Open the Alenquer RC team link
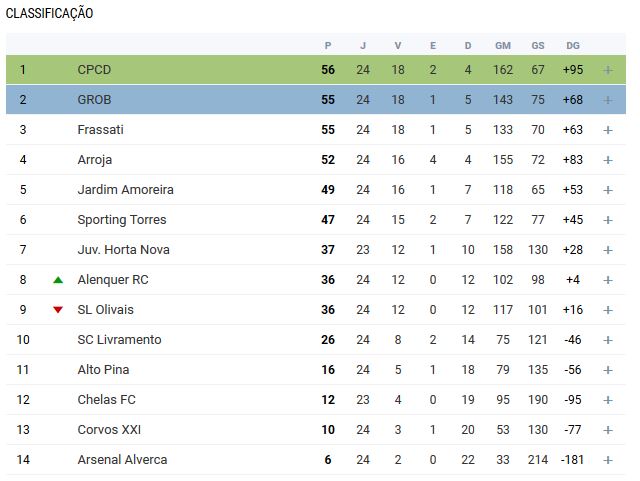 (x=113, y=280)
